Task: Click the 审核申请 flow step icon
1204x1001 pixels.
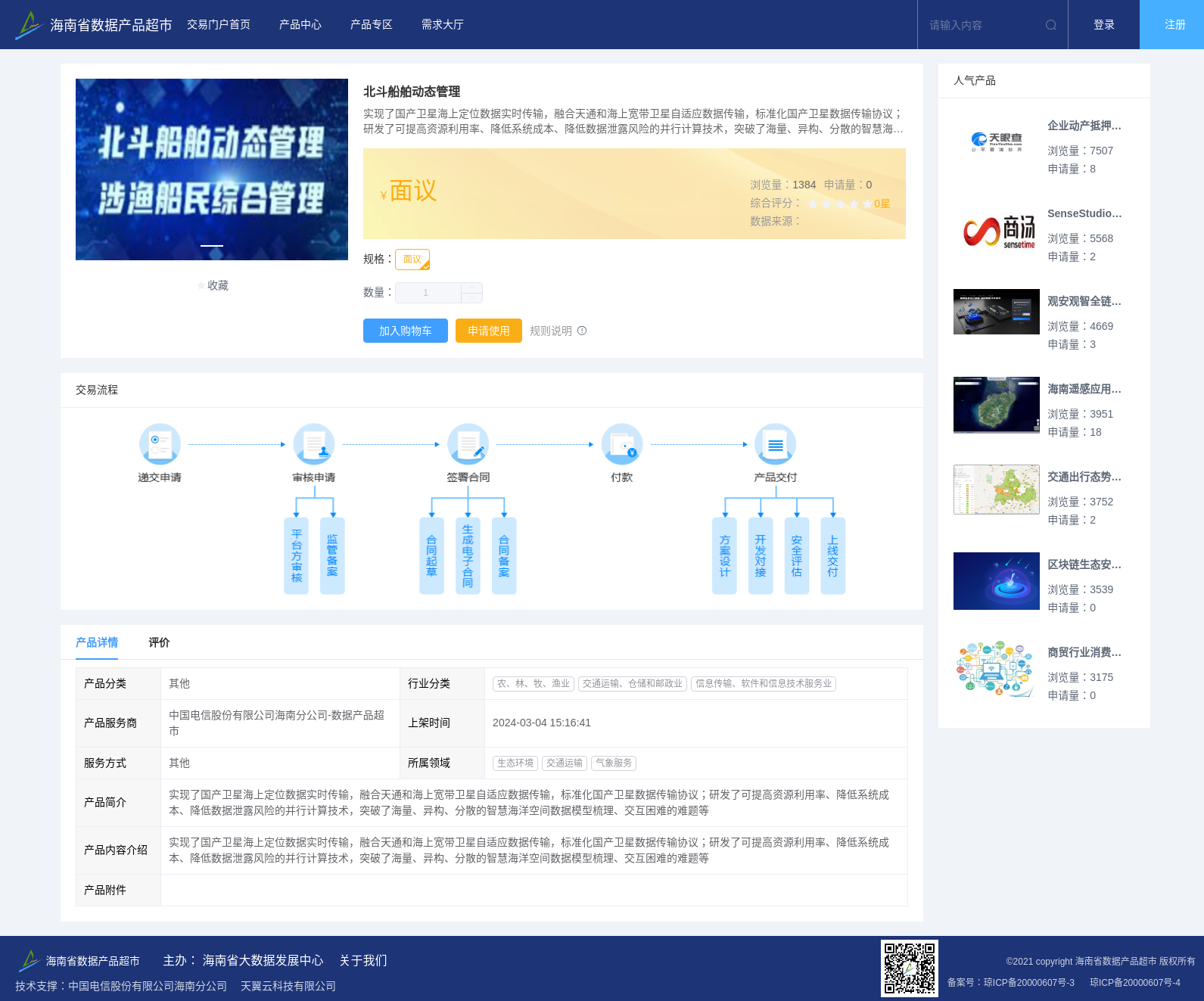Action: 314,444
